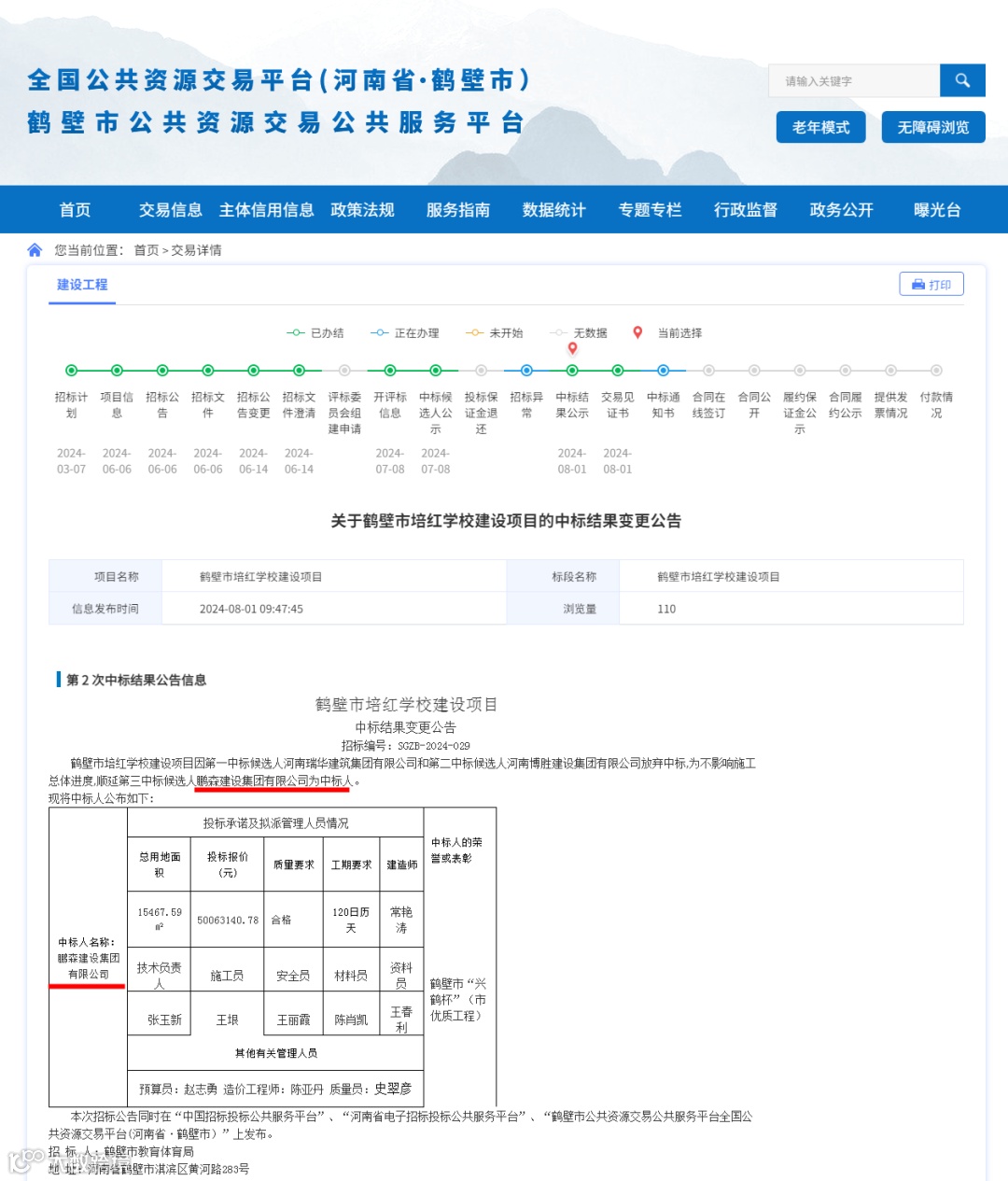
Task: Select 履约保证金公示 timeline node
Action: (x=800, y=371)
